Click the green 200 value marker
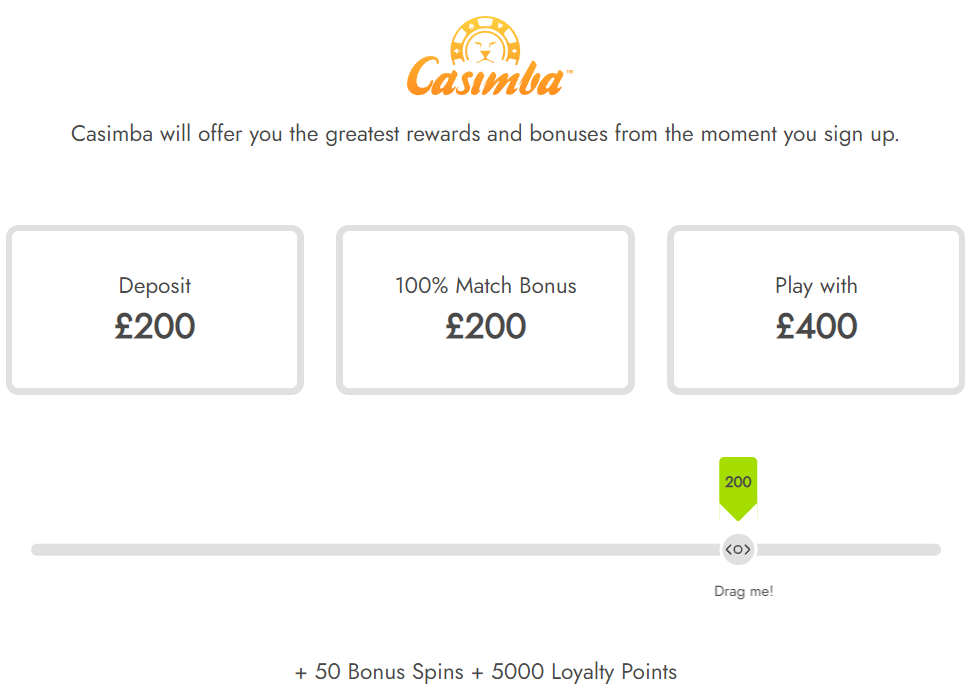 click(738, 488)
